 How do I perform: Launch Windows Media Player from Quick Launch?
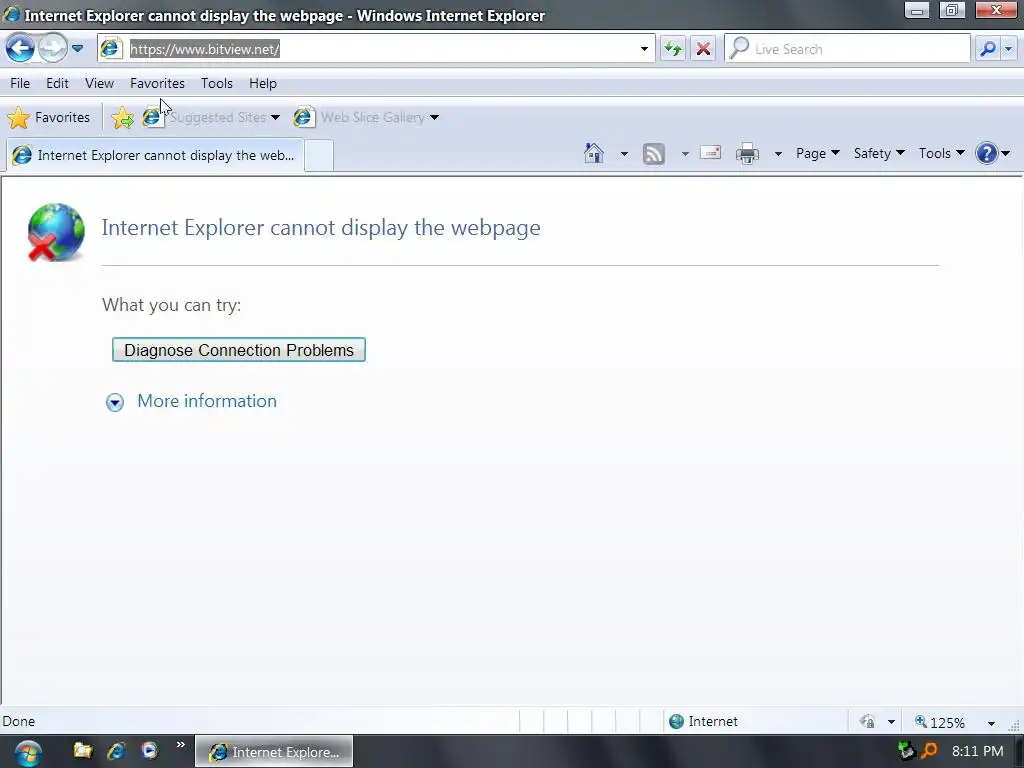150,751
